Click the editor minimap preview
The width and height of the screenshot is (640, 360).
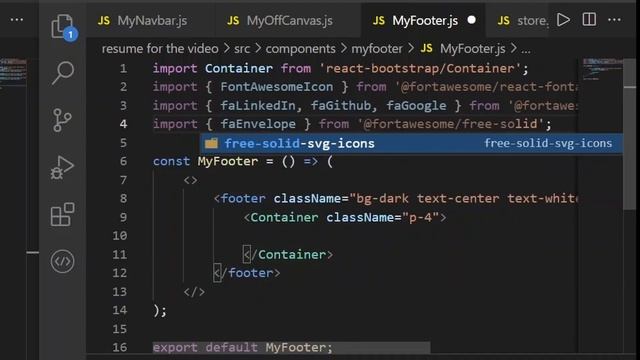pyautogui.click(x=602, y=69)
